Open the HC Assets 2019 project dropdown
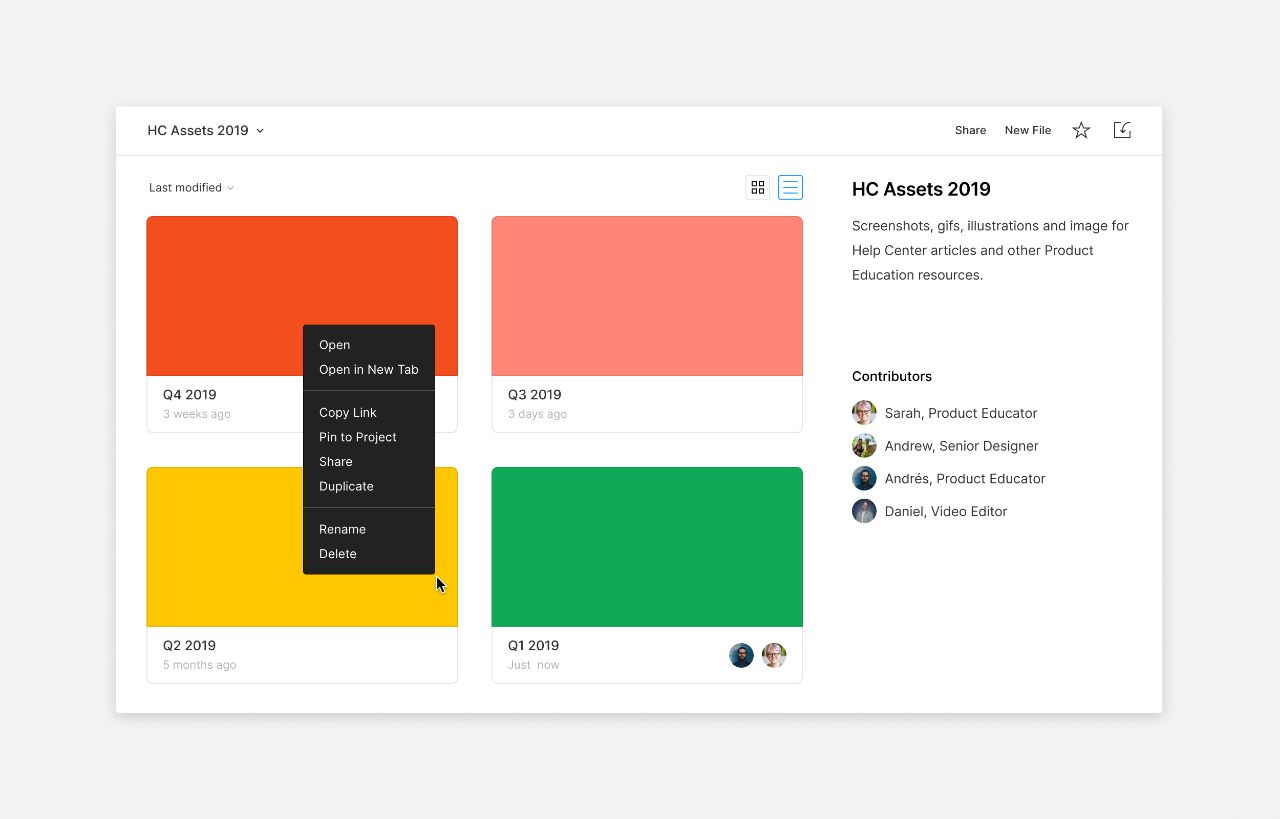This screenshot has height=819, width=1280. pyautogui.click(x=206, y=130)
